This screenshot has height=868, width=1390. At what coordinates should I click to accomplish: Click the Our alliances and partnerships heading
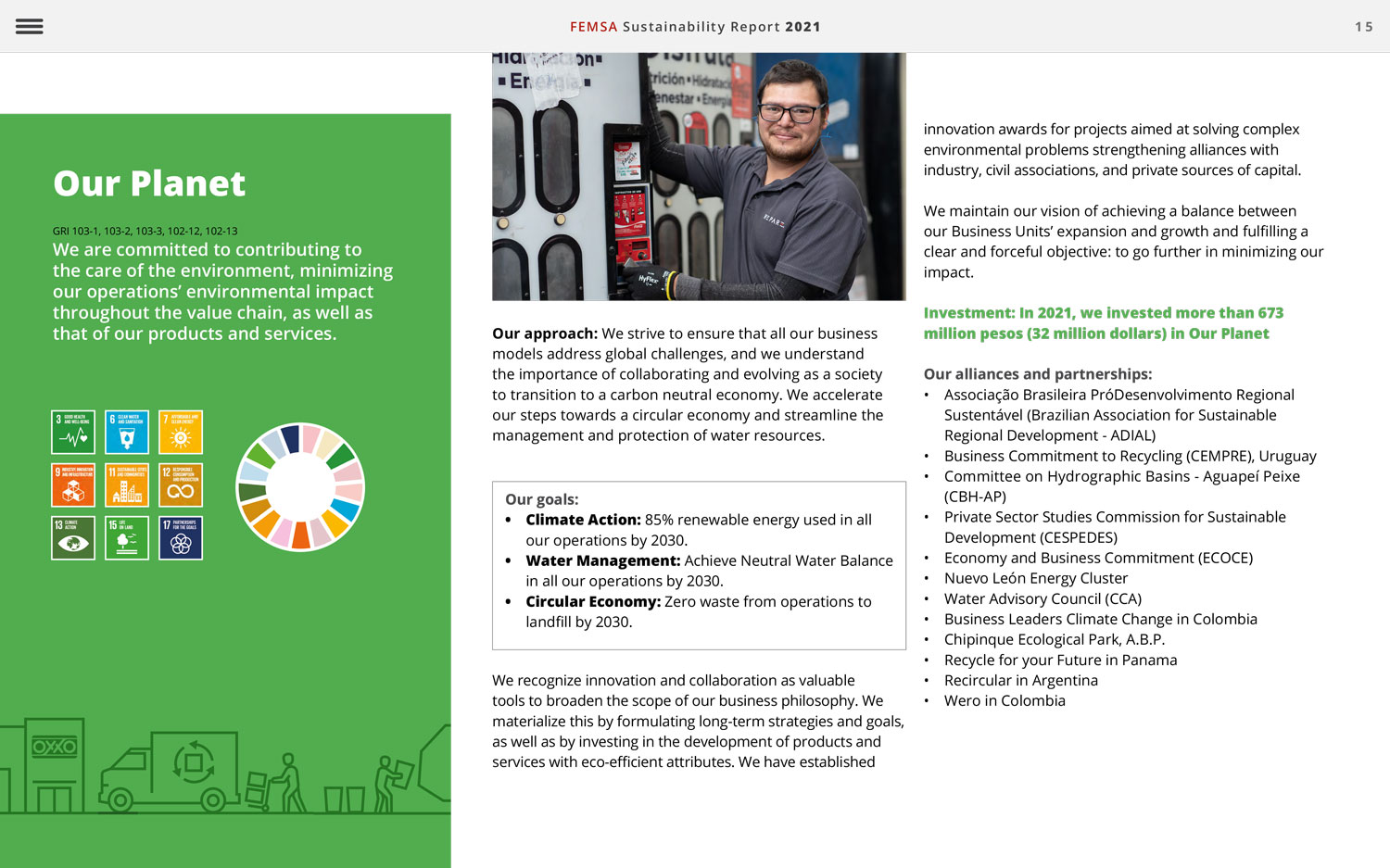1038,374
